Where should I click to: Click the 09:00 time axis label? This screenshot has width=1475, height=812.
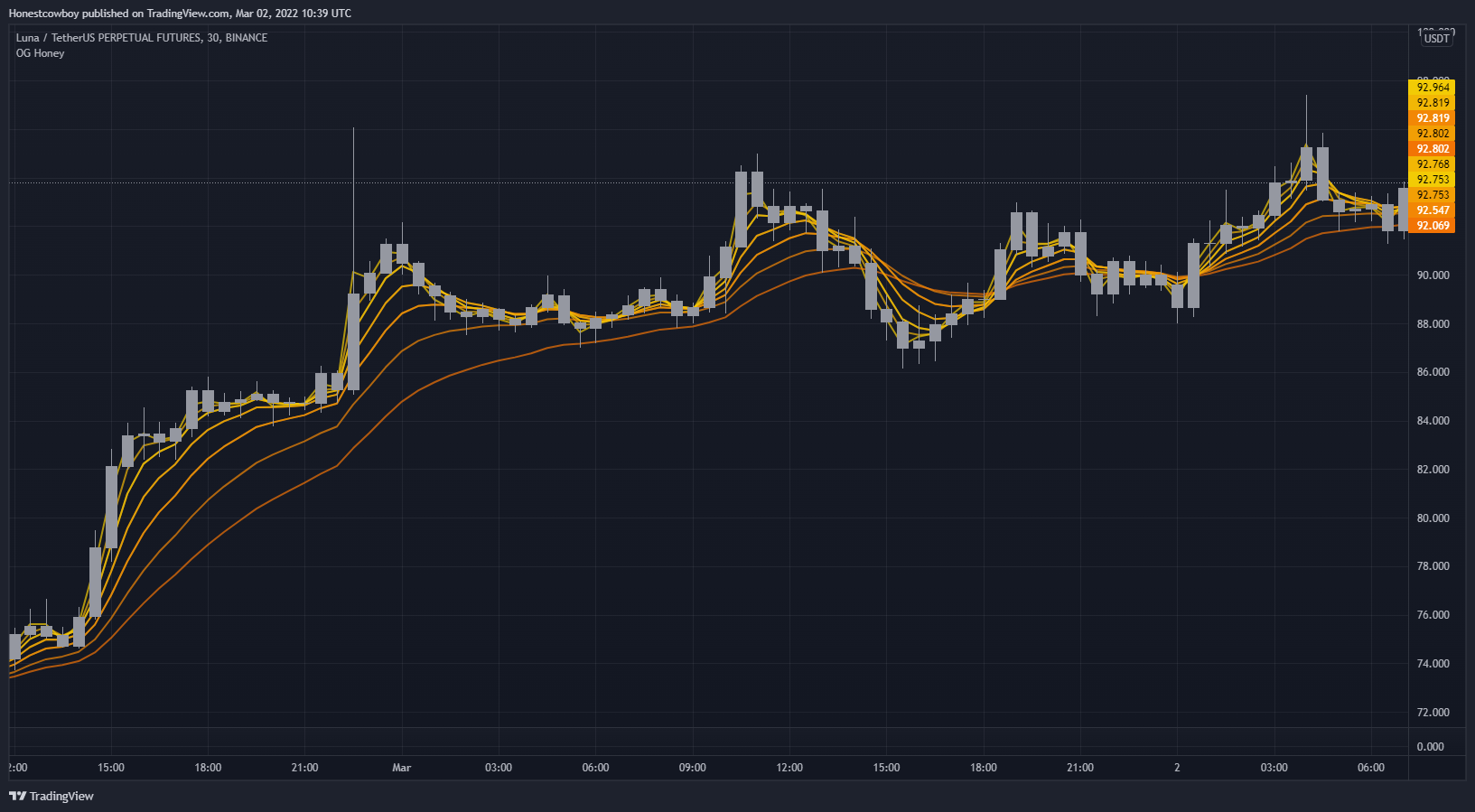tap(693, 768)
